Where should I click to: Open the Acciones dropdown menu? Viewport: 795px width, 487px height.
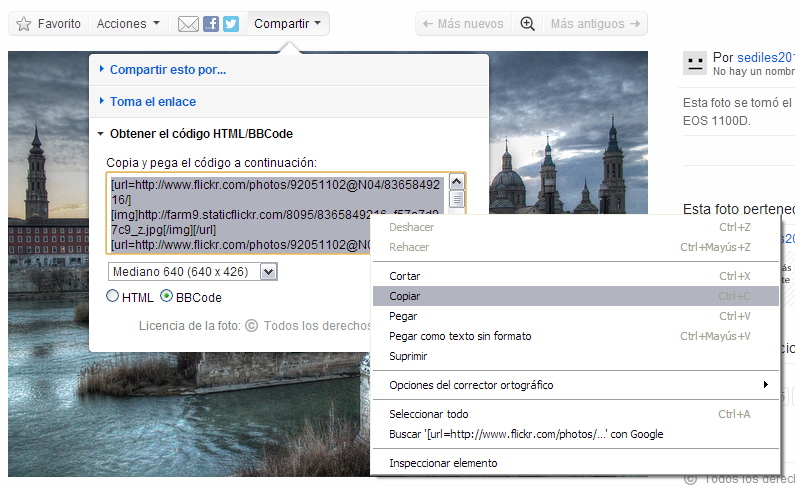[129, 24]
